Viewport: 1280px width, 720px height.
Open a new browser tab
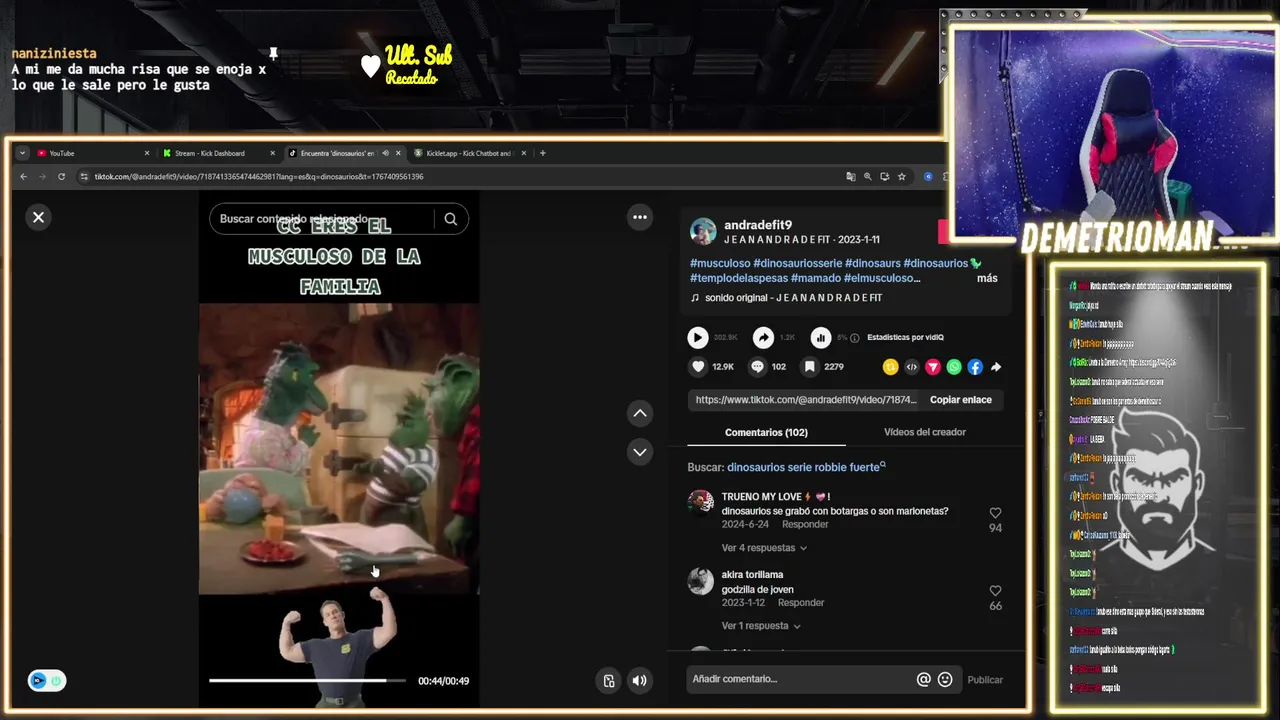tap(543, 153)
